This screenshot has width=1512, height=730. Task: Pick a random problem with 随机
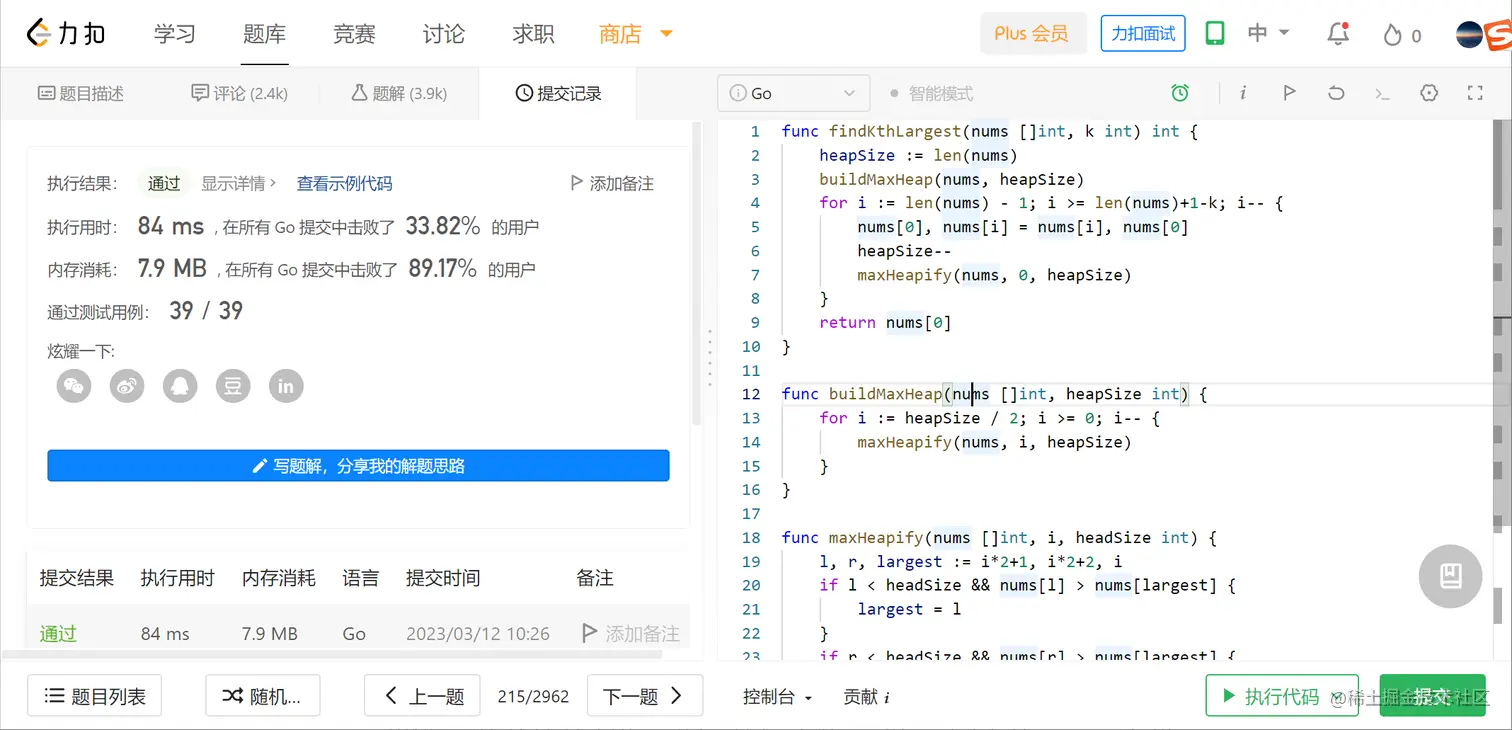(262, 696)
